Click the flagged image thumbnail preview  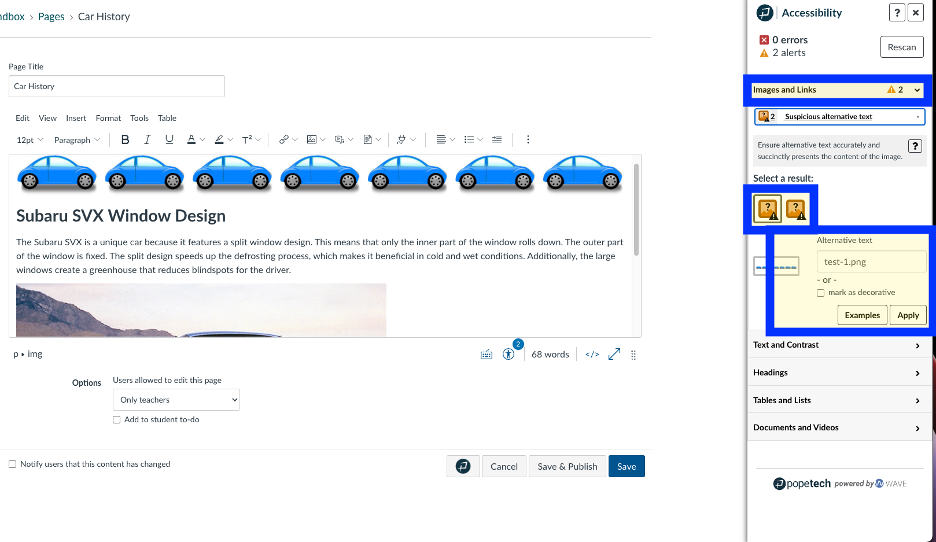775,266
